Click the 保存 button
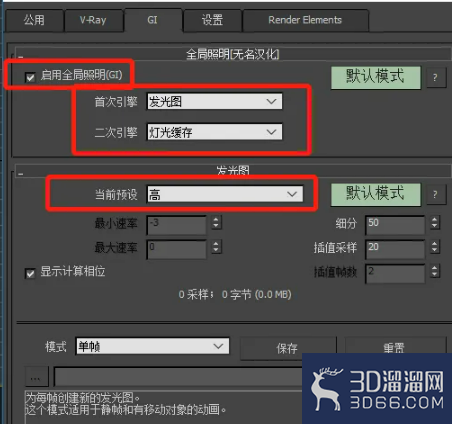 [x=288, y=348]
